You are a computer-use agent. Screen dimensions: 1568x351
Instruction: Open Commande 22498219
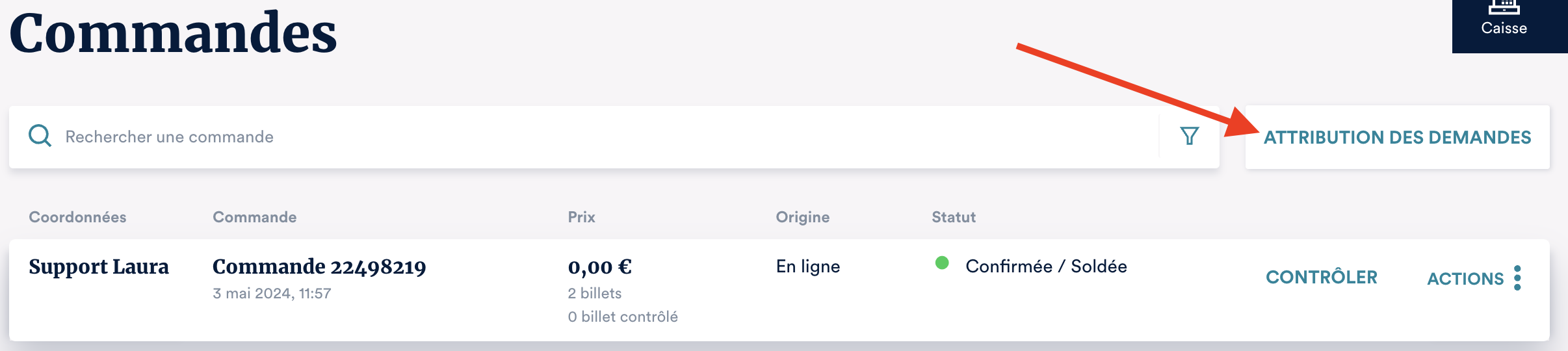point(319,266)
